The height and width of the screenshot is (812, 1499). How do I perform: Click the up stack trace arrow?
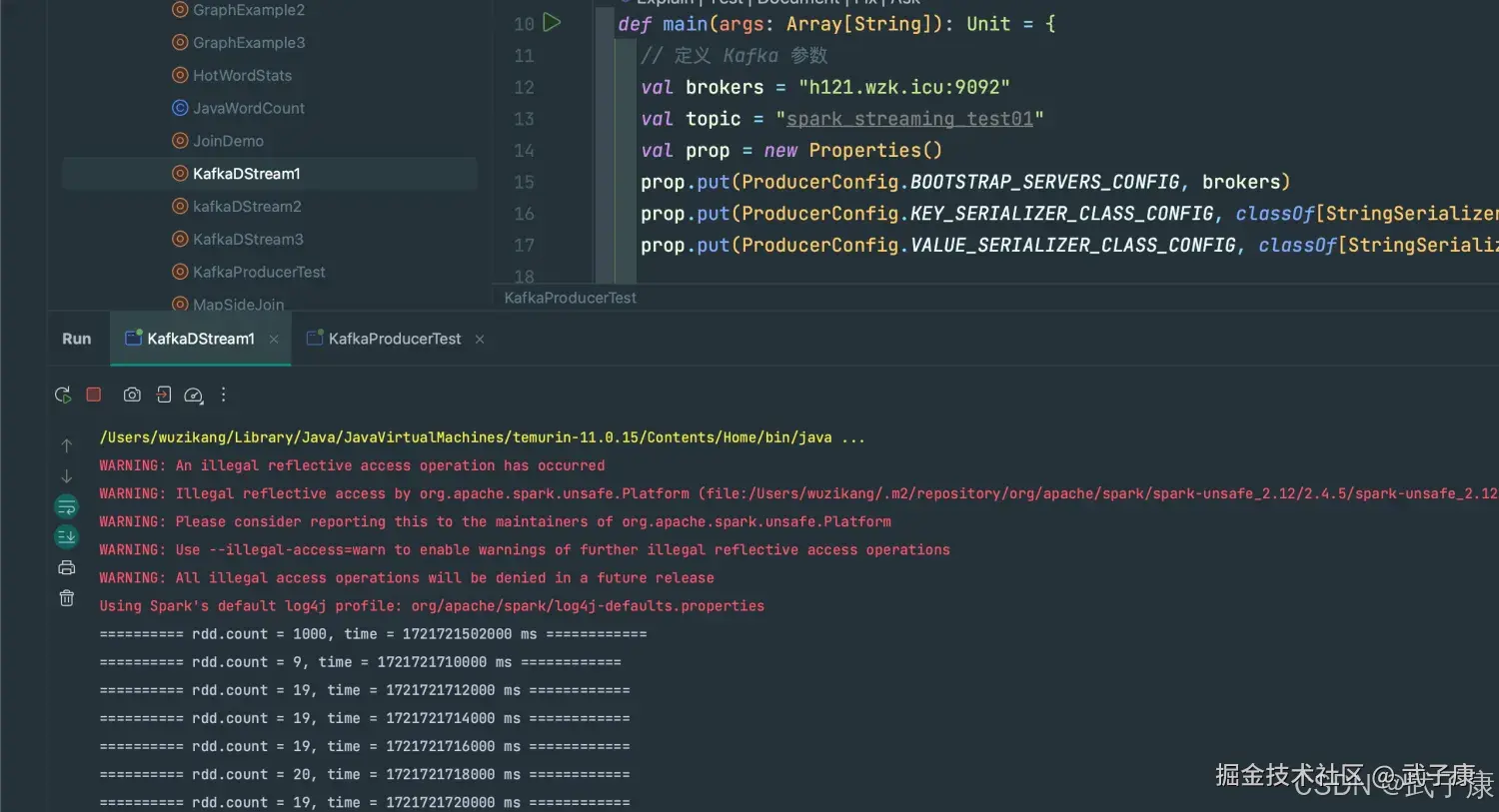pos(67,445)
